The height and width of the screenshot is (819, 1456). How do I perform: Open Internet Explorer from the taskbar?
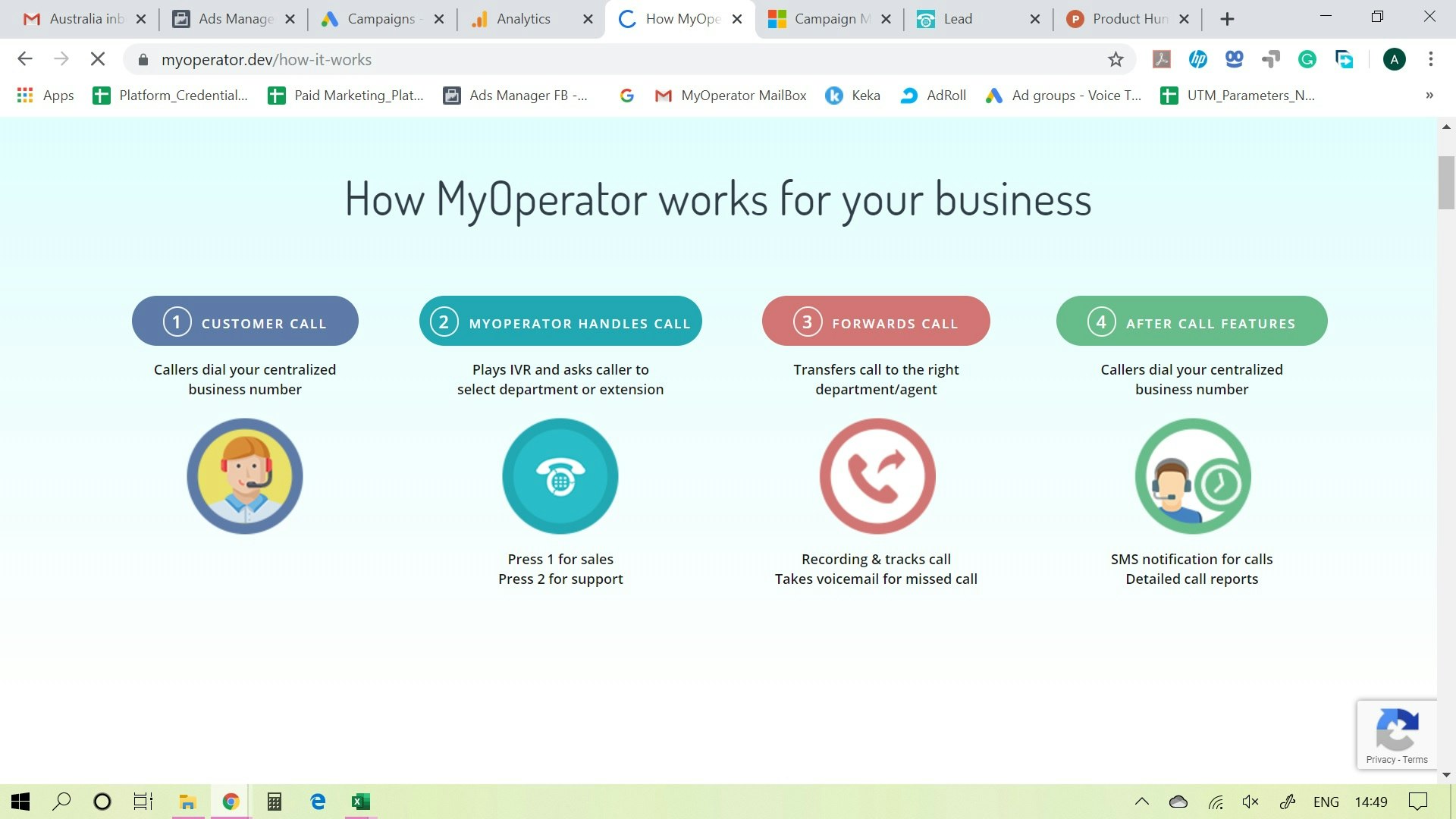[x=317, y=802]
